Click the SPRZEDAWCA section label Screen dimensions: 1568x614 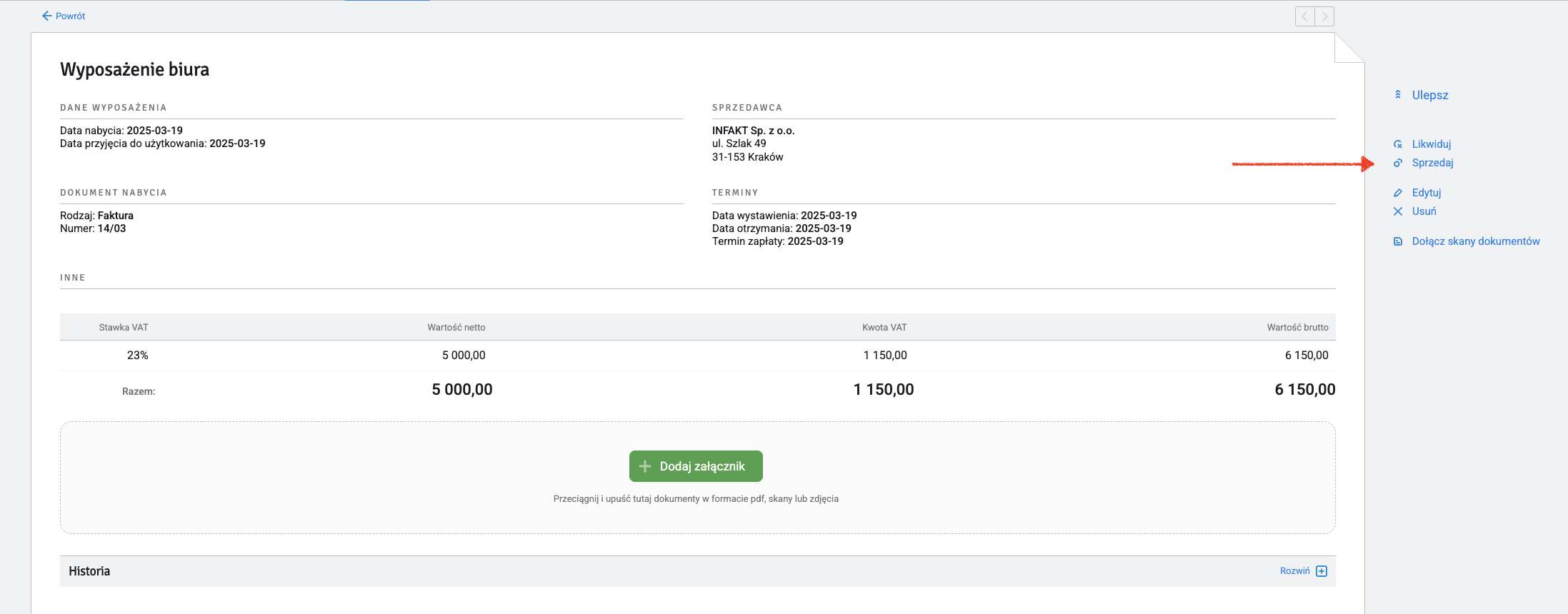tap(747, 108)
